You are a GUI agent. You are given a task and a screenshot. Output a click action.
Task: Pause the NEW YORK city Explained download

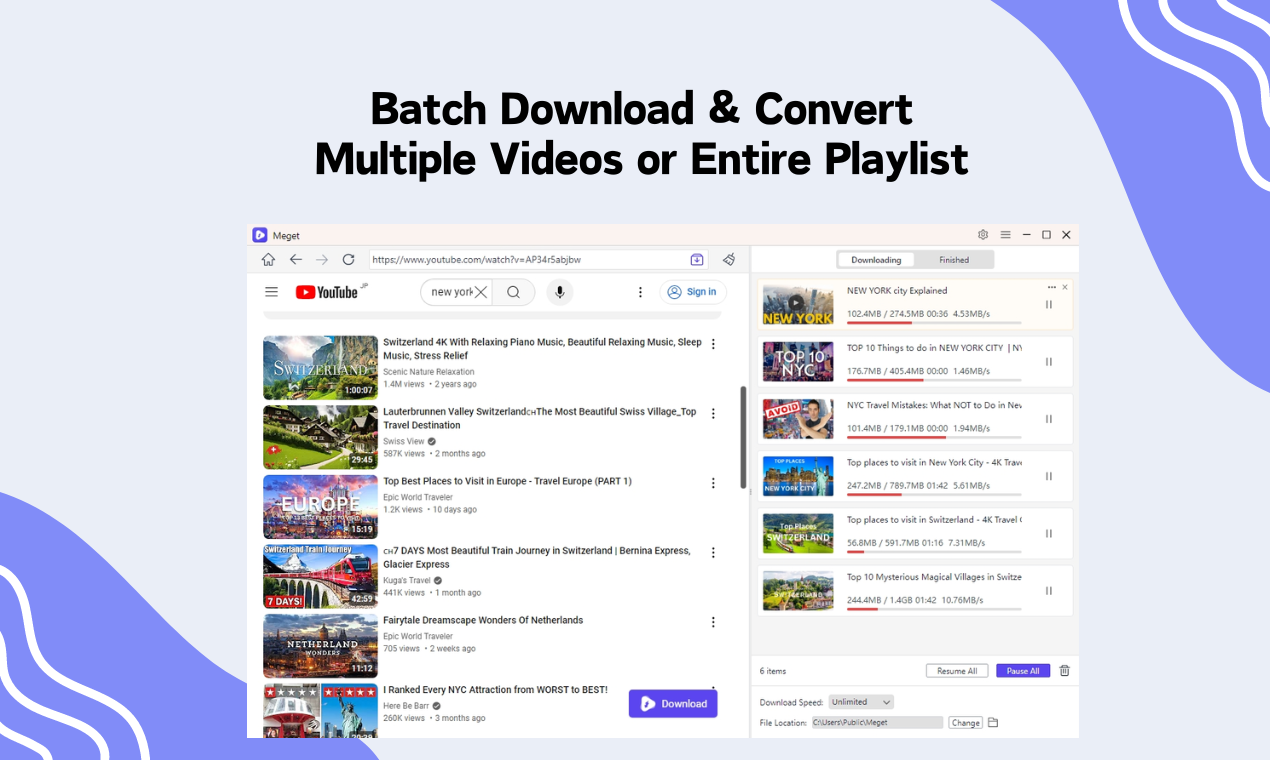tap(1049, 305)
